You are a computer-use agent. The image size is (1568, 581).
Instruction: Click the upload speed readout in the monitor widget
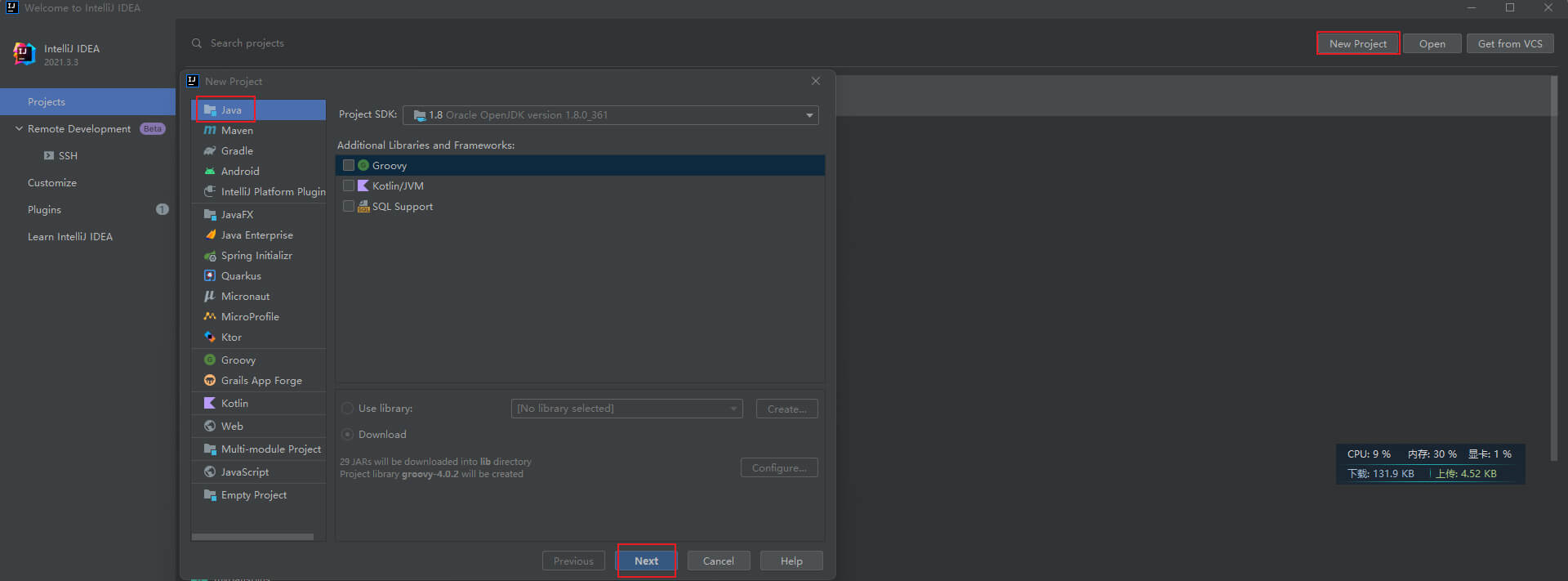[1467, 474]
